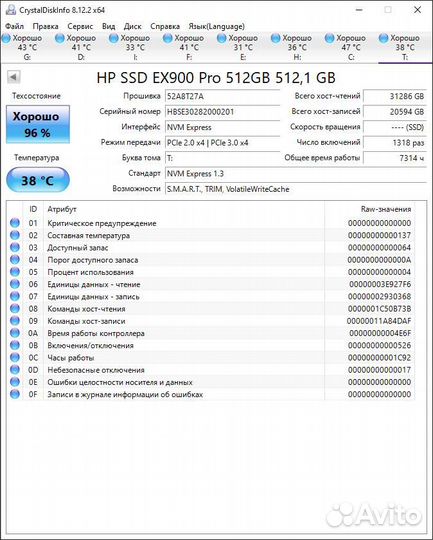Select the Доступный запас attribute text

[78, 248]
